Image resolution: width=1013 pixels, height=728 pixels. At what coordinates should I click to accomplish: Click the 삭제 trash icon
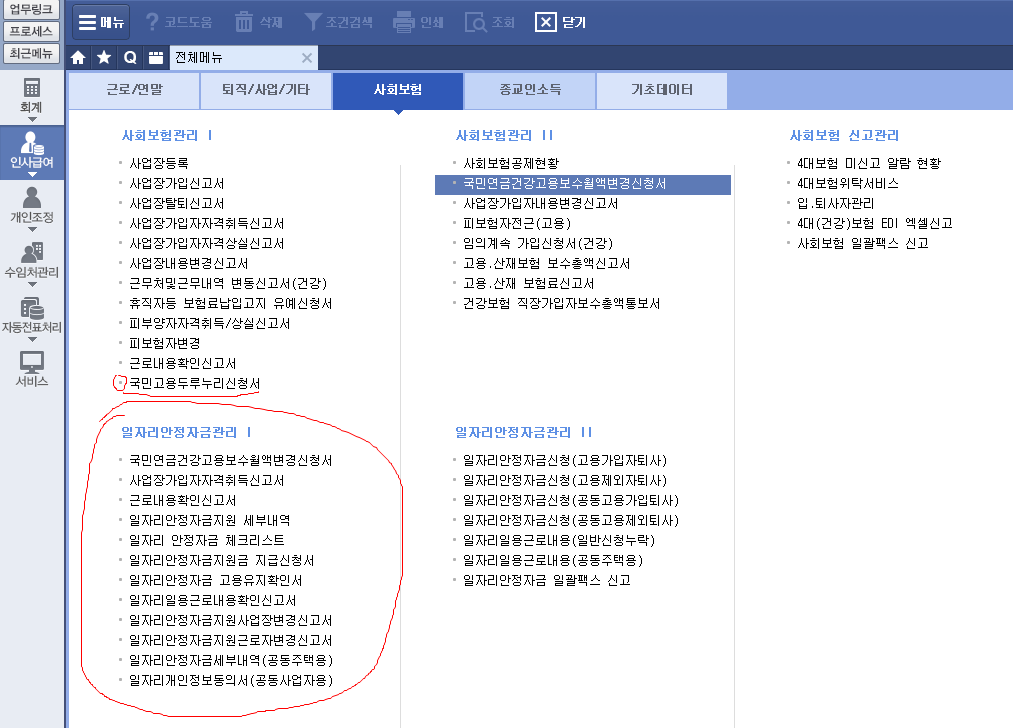click(x=244, y=22)
